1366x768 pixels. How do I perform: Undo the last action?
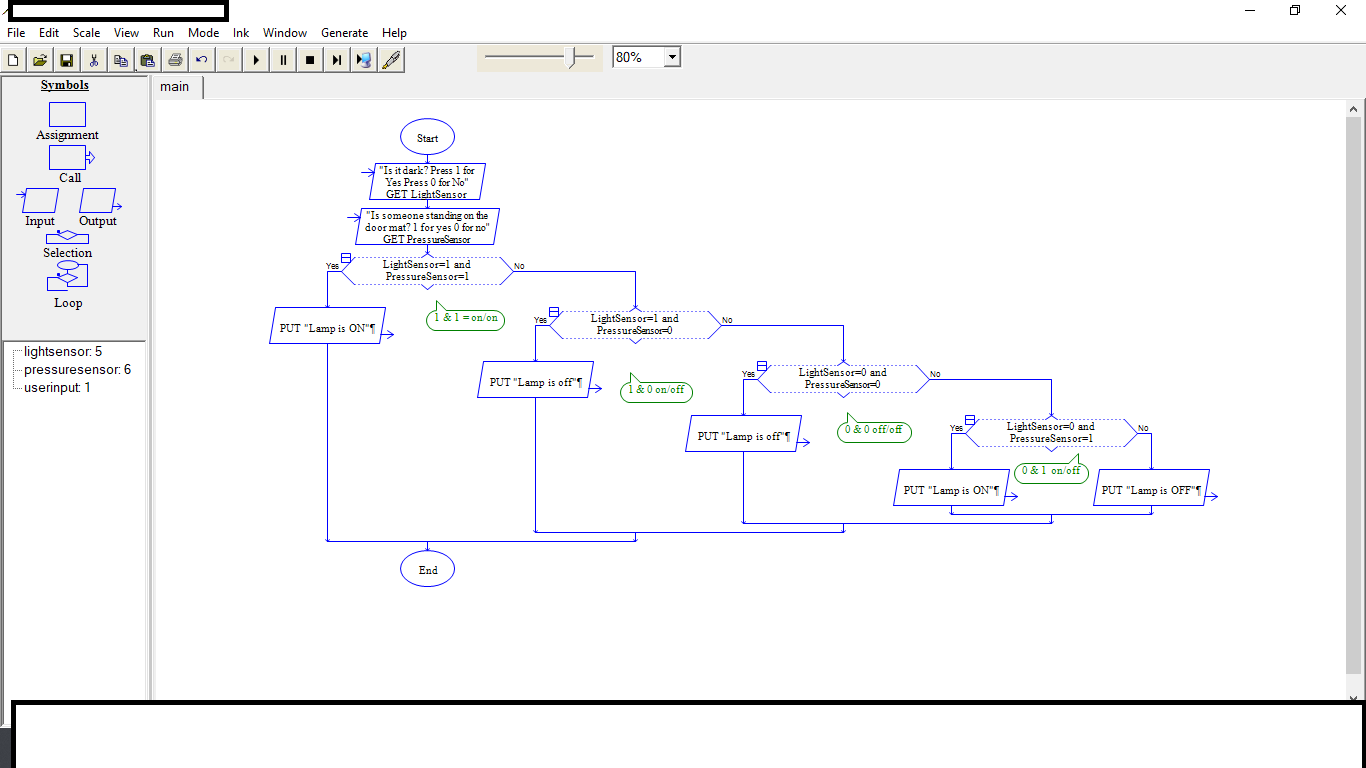point(201,59)
